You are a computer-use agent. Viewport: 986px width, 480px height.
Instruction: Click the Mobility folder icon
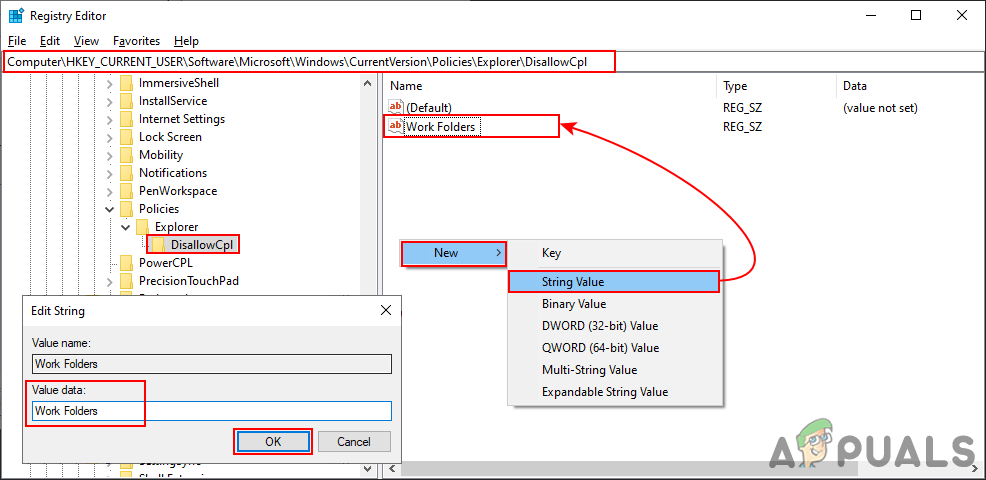(126, 155)
